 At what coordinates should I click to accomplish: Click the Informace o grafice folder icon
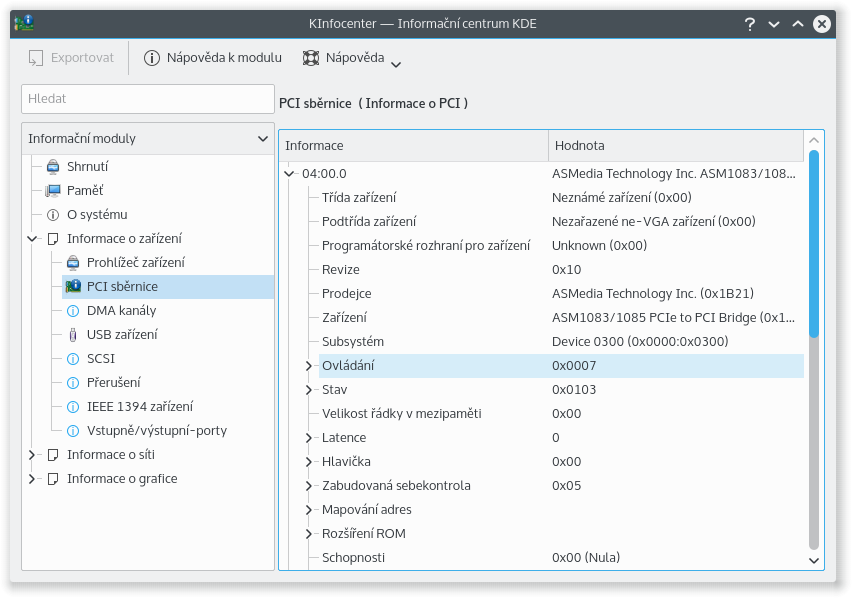coord(53,479)
